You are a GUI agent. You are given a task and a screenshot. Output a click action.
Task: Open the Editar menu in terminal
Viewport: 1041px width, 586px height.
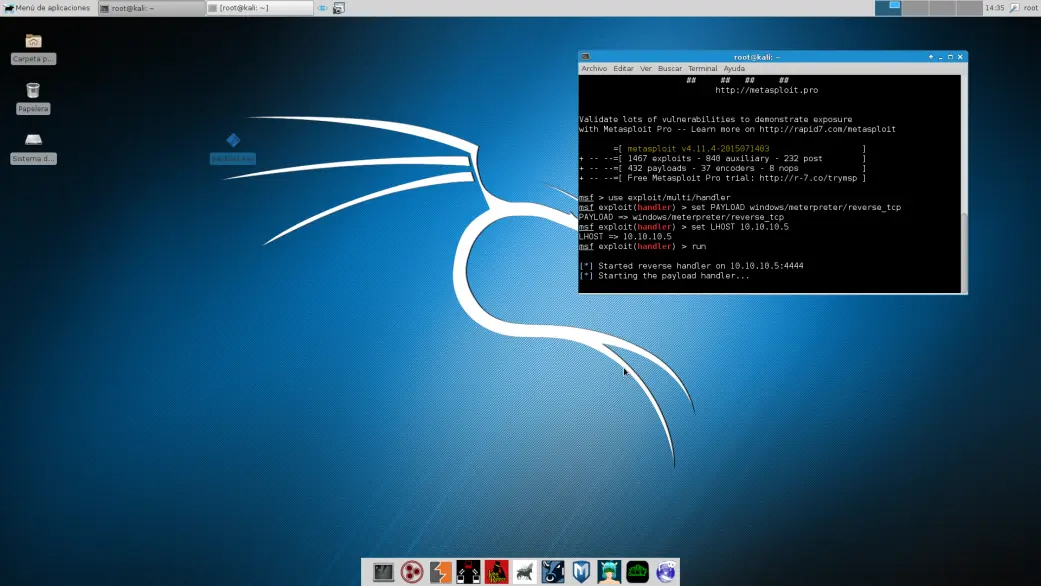623,68
